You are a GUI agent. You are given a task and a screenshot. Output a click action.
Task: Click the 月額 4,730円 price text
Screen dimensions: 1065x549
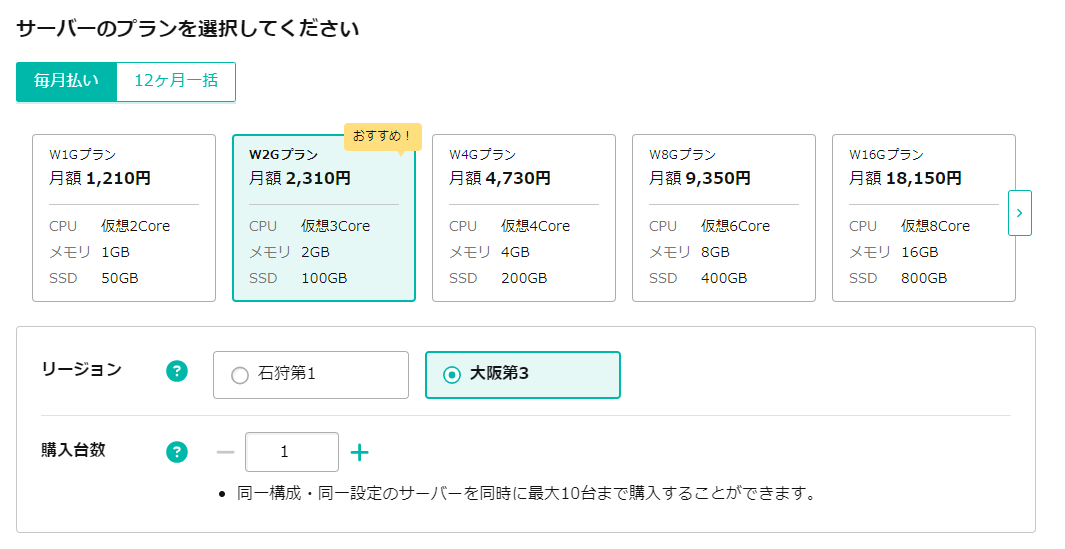pos(500,179)
